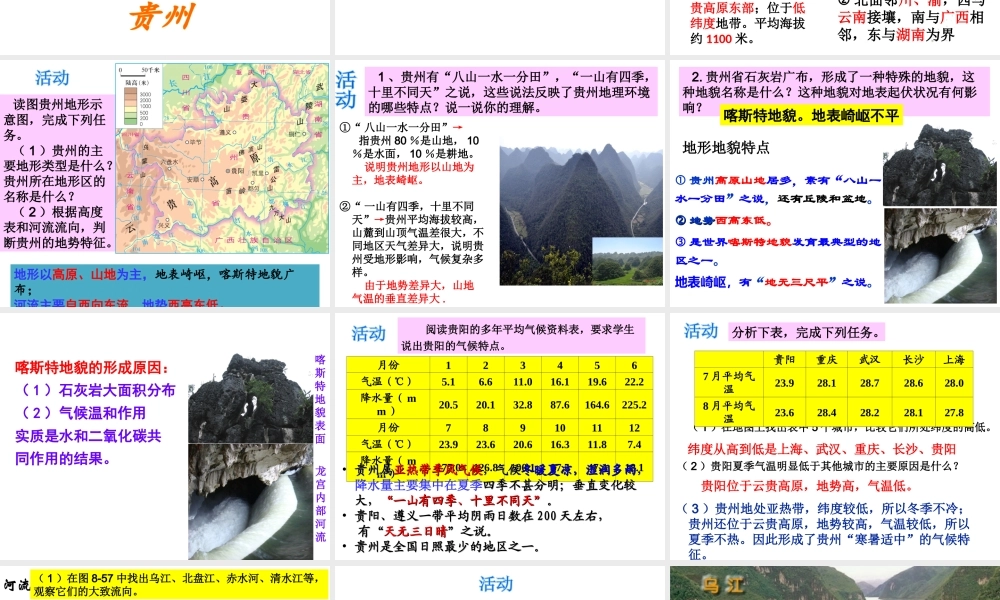Click the red heading '喀斯特地貌的形成原因'

point(92,368)
